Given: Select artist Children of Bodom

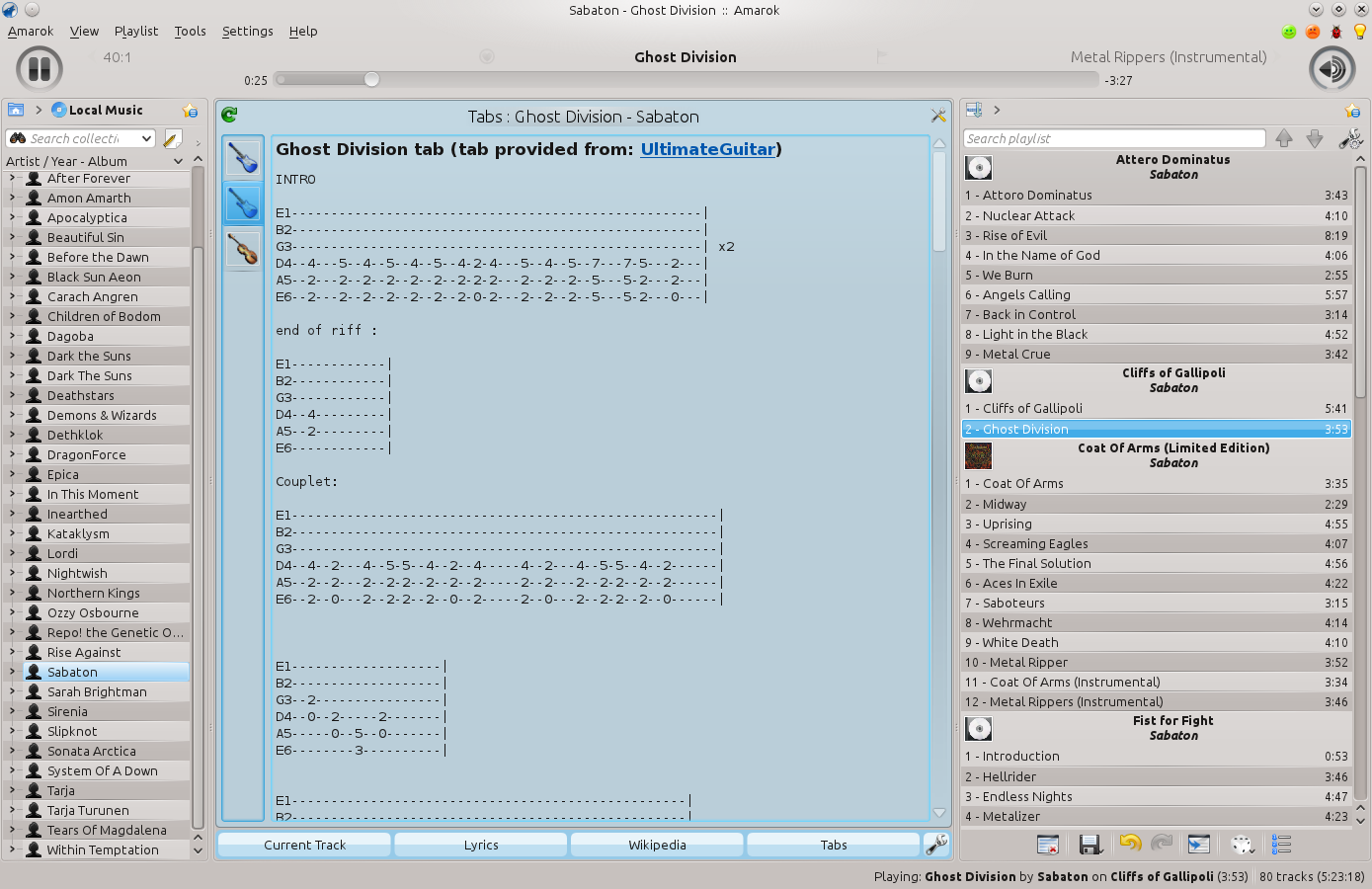Looking at the screenshot, I should (104, 316).
